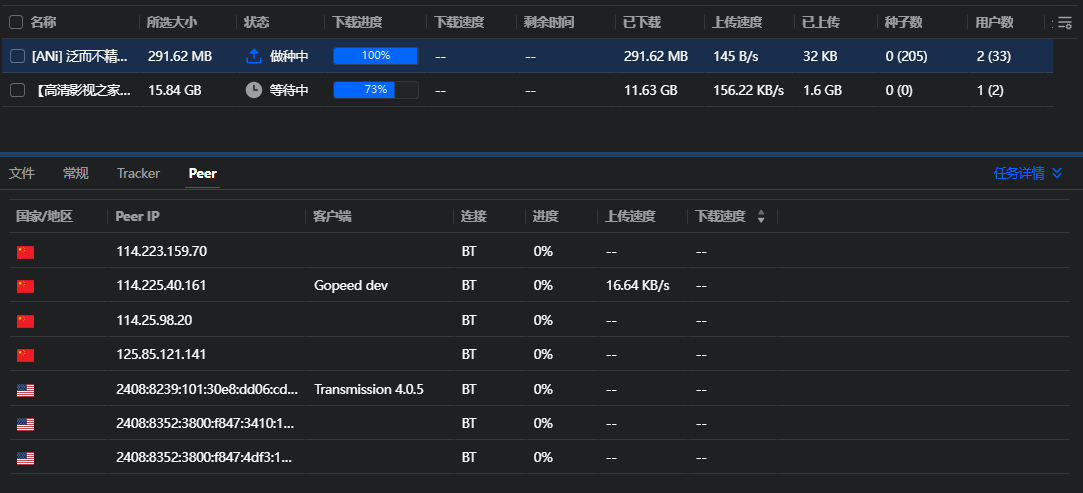The height and width of the screenshot is (493, 1083).
Task: Click the Transmission 4.0.5 client name
Action: [369, 389]
